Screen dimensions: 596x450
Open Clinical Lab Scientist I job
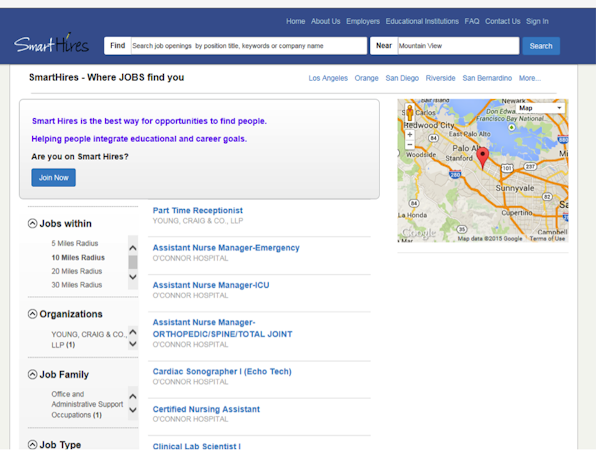pyautogui.click(x=197, y=446)
